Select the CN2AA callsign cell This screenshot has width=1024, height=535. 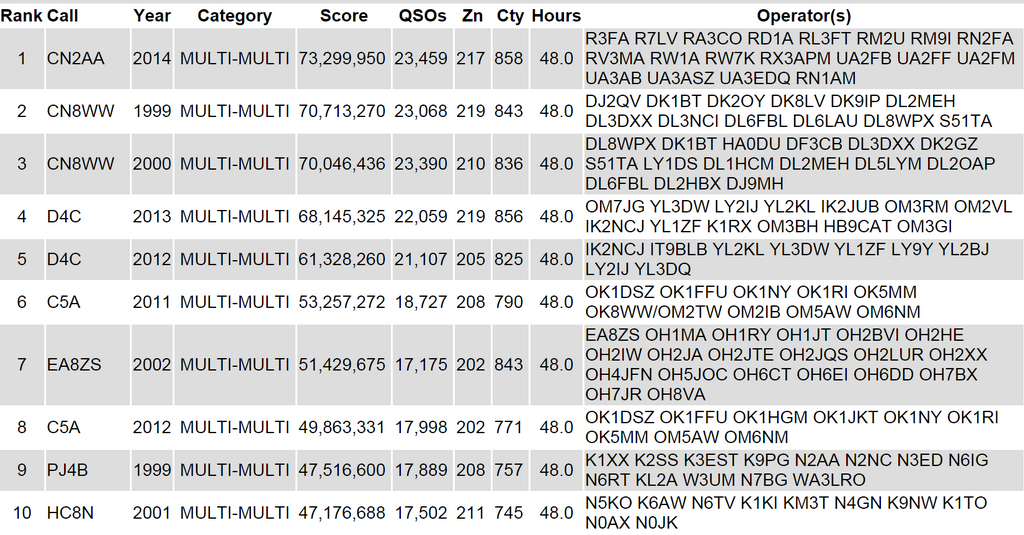(x=75, y=59)
